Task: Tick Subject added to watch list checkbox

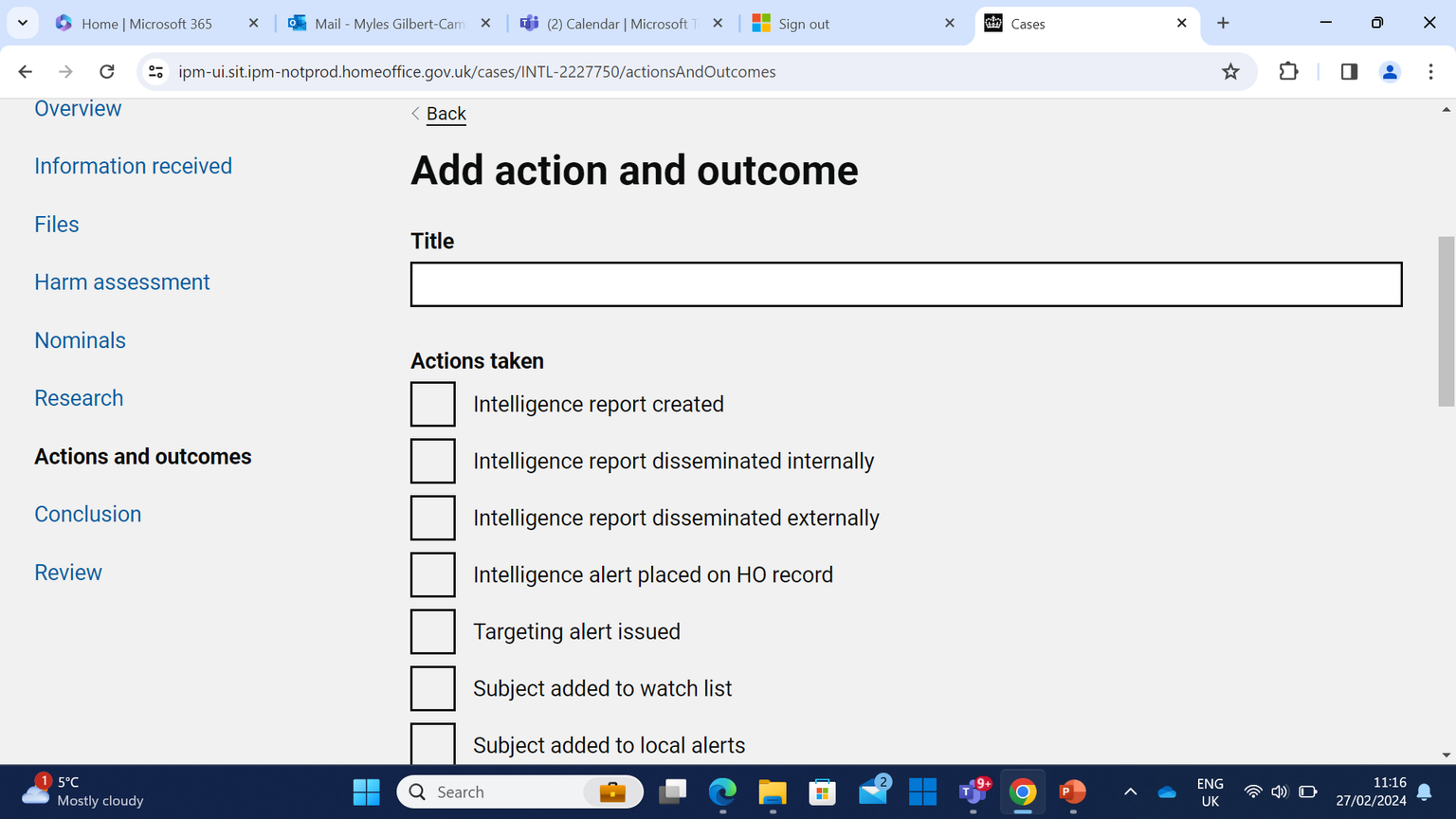Action: pos(433,688)
